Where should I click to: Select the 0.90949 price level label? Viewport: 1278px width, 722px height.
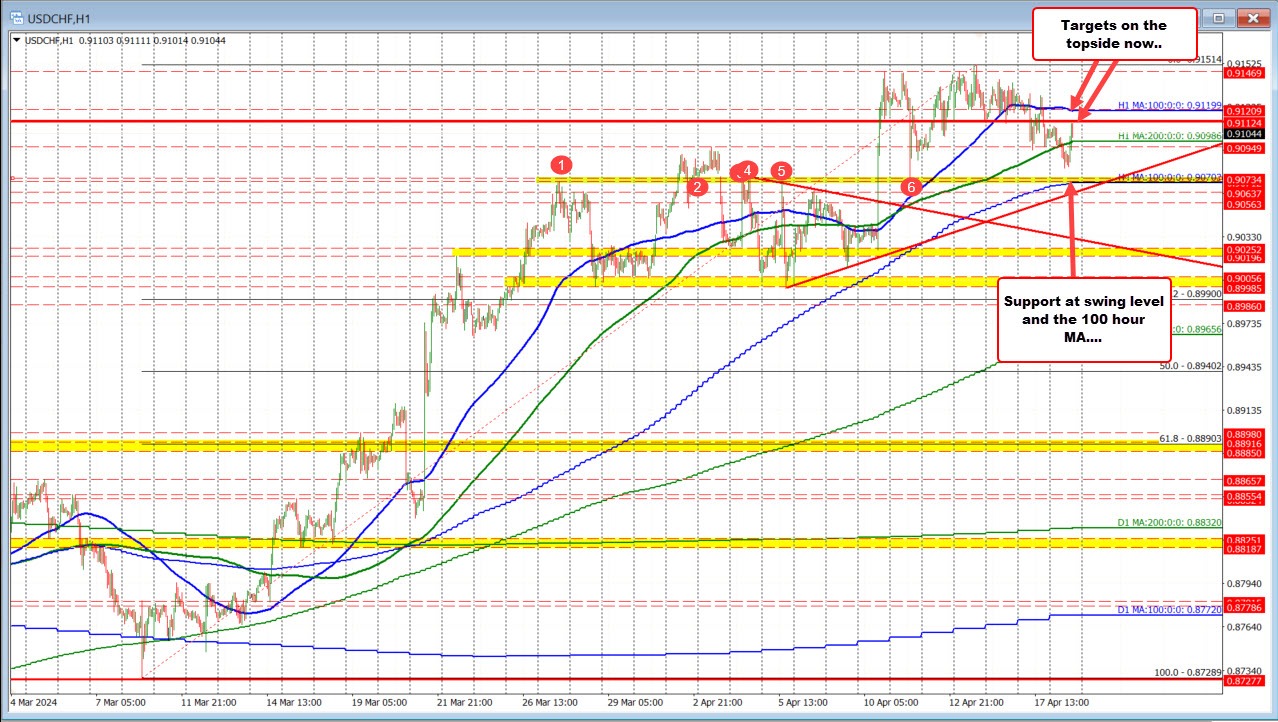[1242, 148]
